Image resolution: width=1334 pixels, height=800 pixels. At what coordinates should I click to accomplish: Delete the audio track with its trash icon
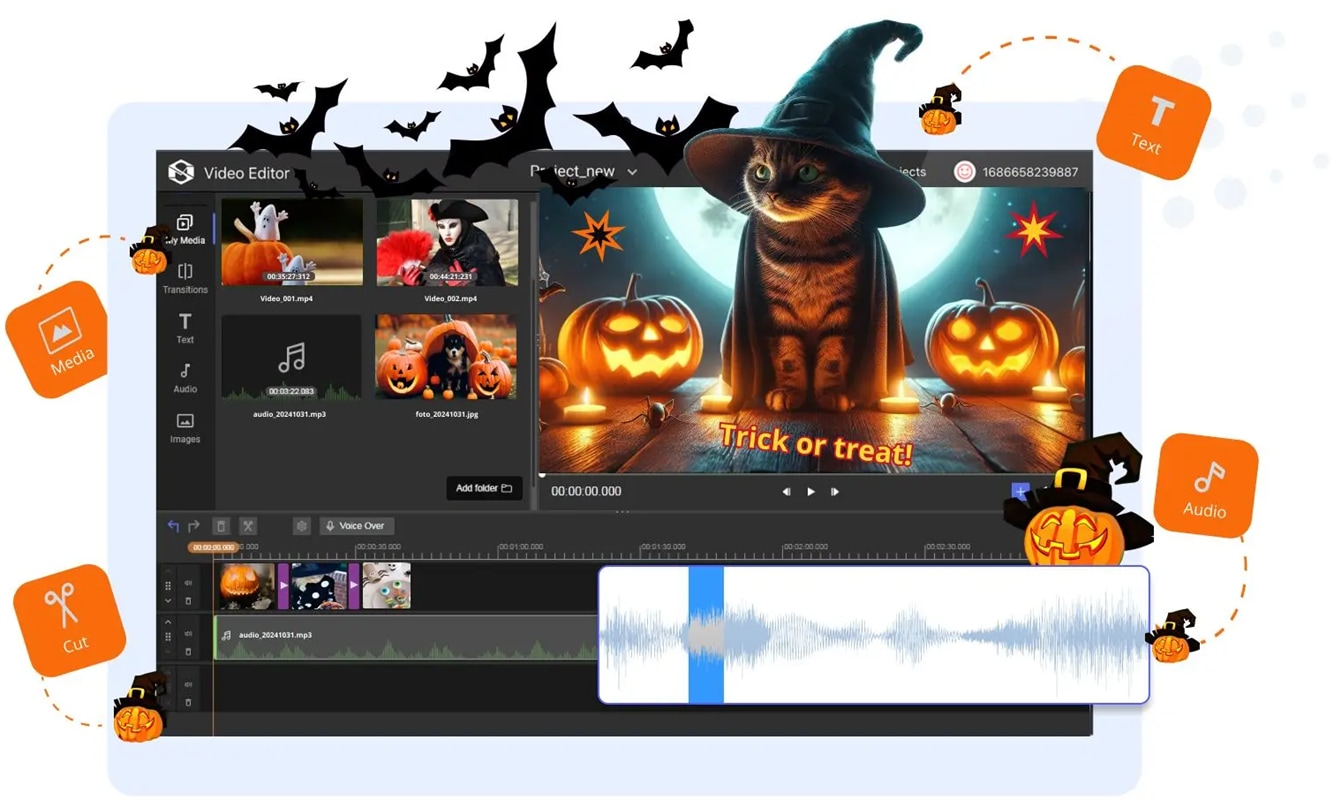(188, 652)
